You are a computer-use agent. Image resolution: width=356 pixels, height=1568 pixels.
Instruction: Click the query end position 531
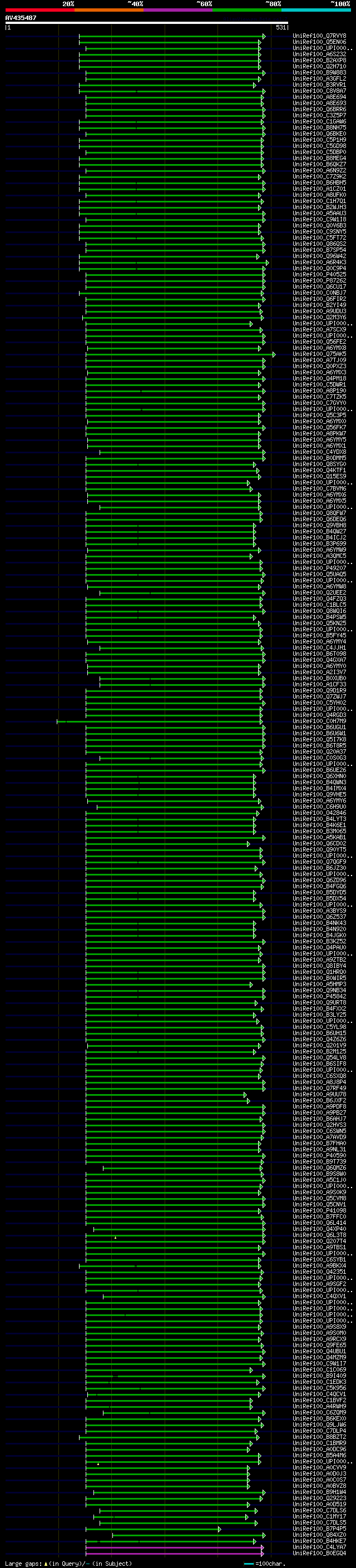click(280, 27)
